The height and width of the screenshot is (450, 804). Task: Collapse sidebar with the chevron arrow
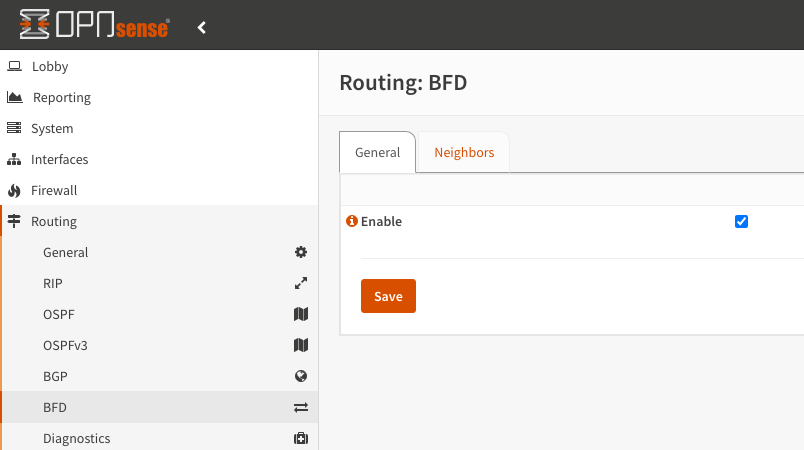(x=202, y=27)
